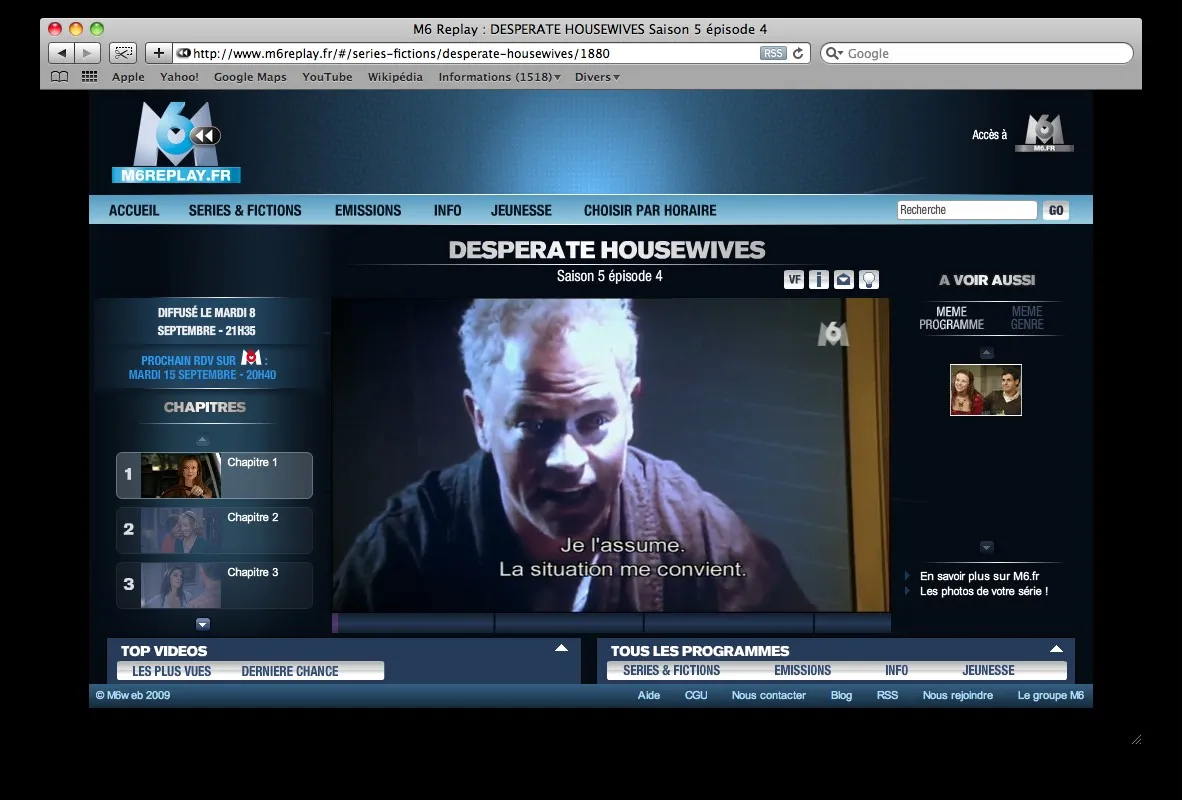Click the M6REPLAY.FR logo
This screenshot has height=800, width=1182.
click(x=176, y=142)
